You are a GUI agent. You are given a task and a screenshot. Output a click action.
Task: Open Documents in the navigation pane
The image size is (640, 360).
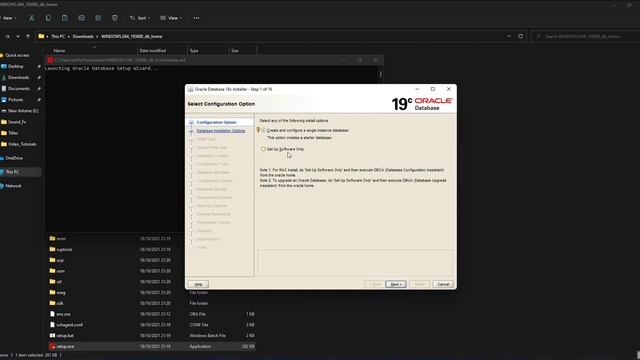coord(19,89)
